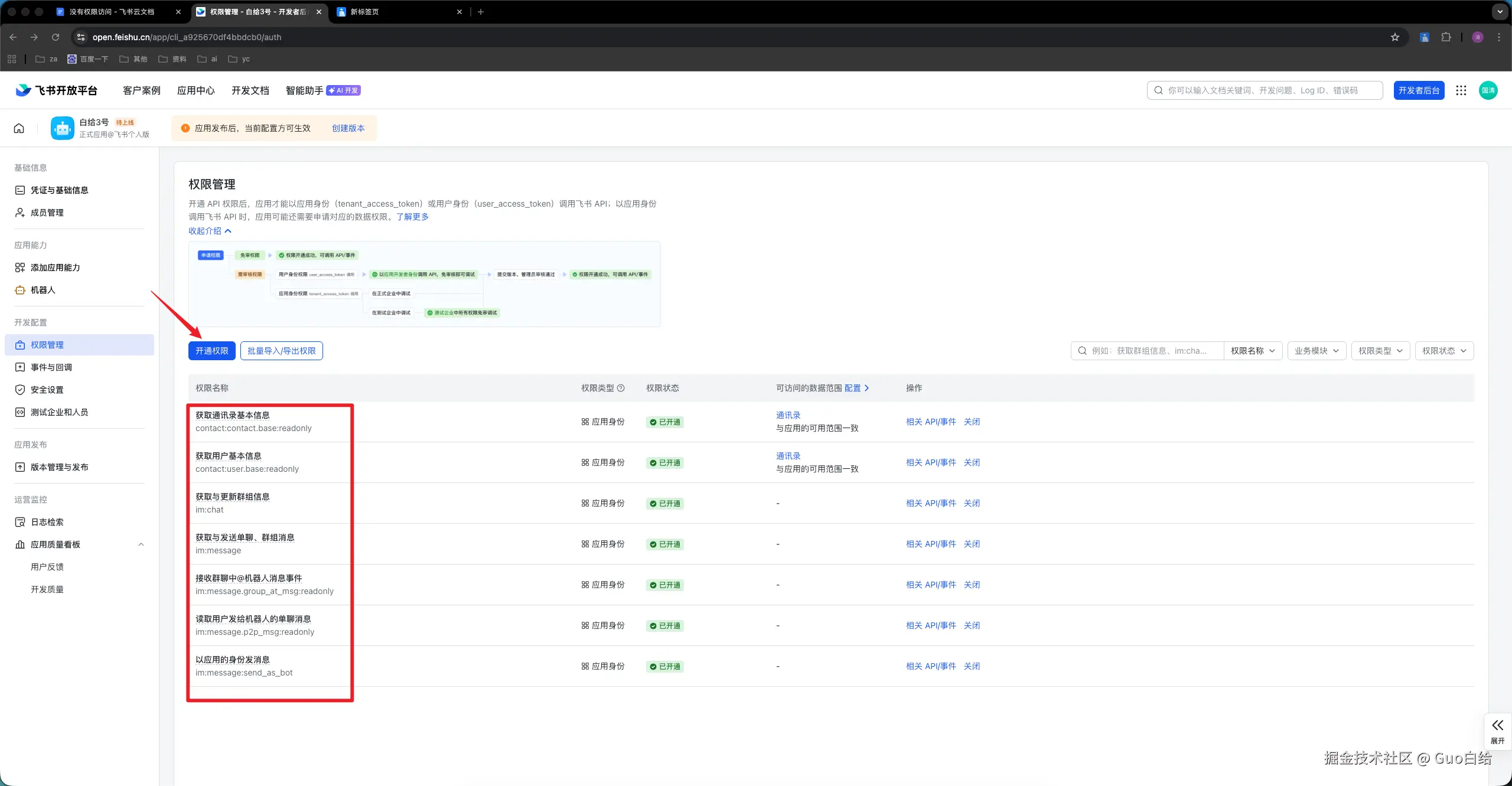
Task: Collapse the 应用质量看板 sidebar section
Action: click(x=141, y=544)
